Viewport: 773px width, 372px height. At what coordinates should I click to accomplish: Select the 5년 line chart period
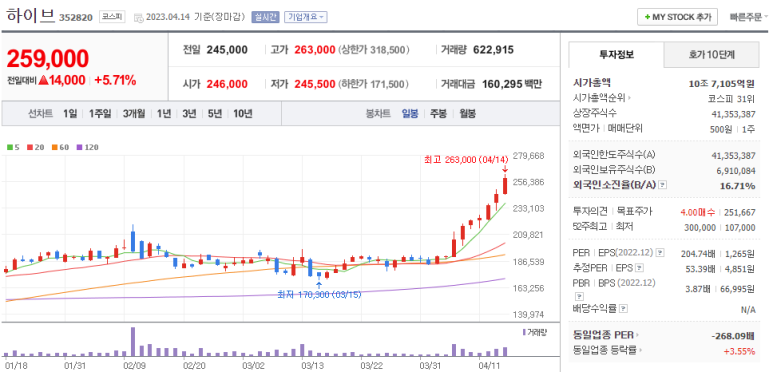215,114
